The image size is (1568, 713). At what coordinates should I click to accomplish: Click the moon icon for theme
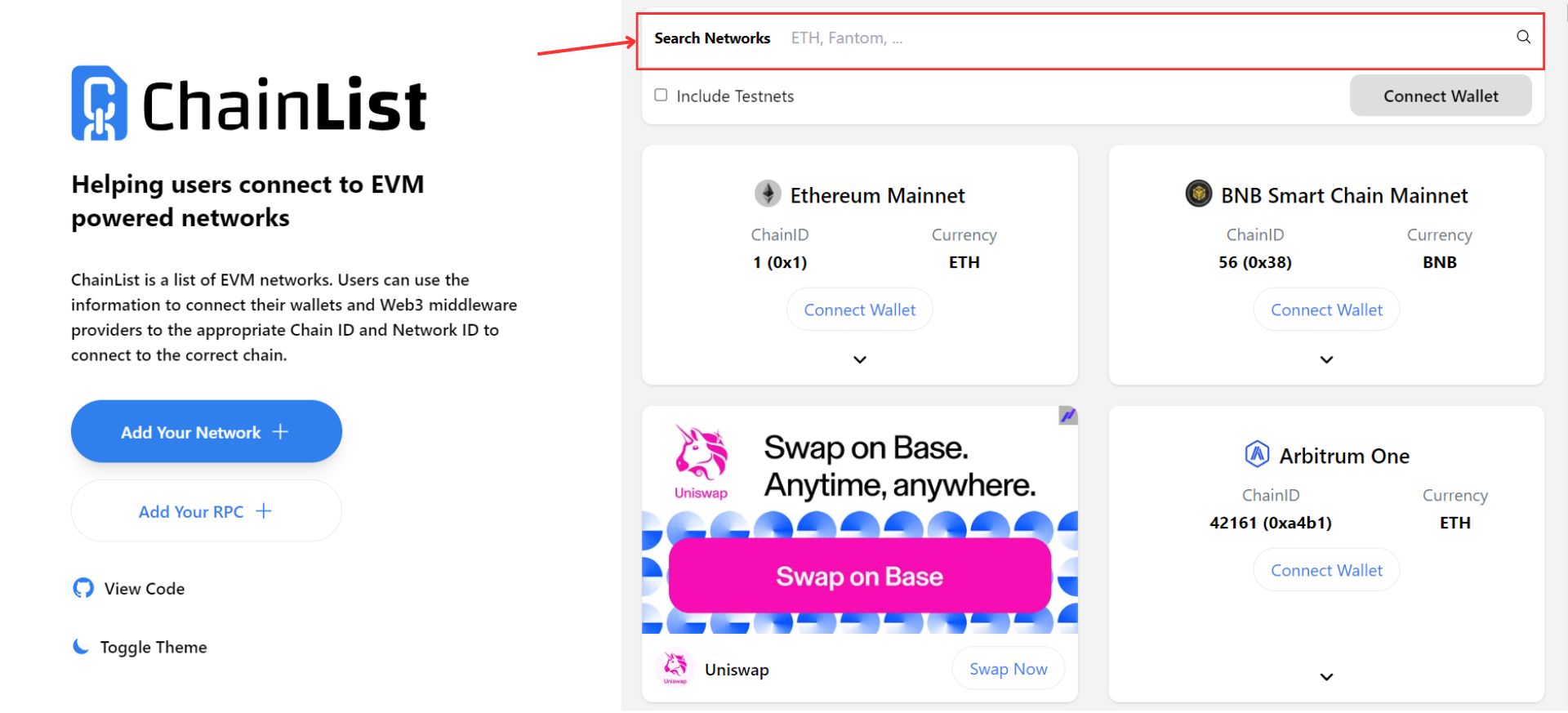[81, 647]
